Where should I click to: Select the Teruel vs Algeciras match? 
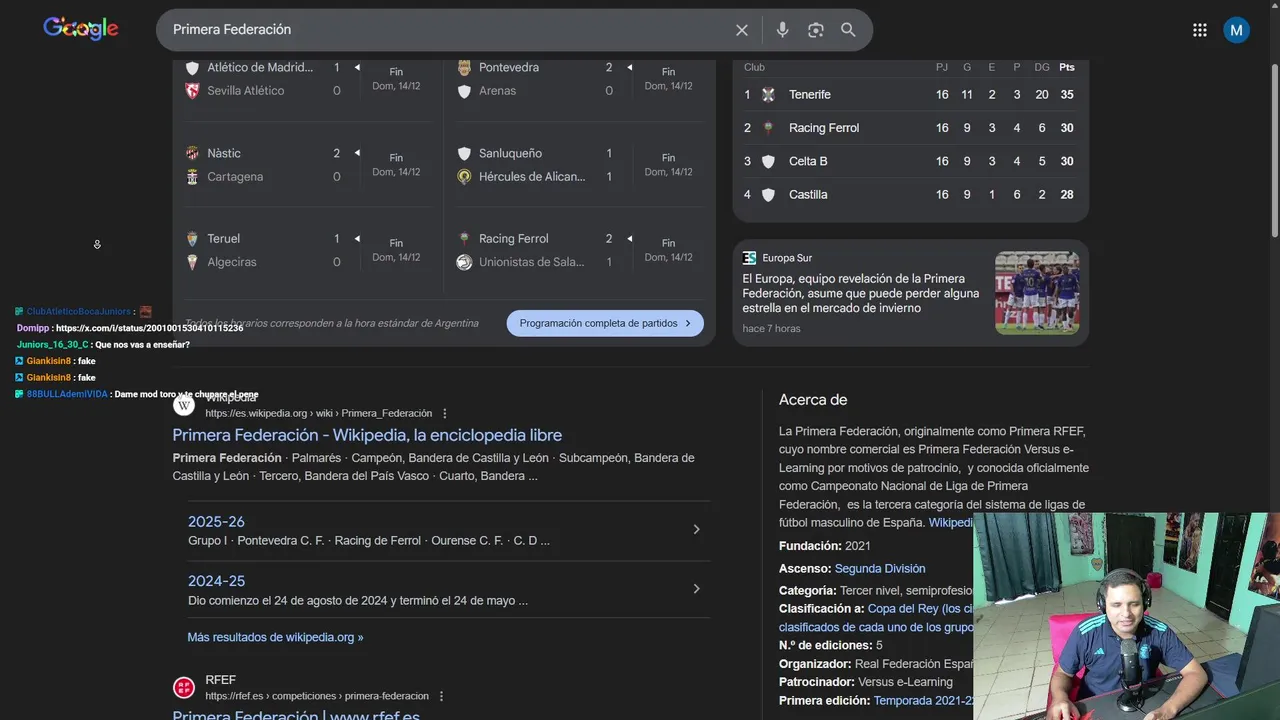(307, 250)
